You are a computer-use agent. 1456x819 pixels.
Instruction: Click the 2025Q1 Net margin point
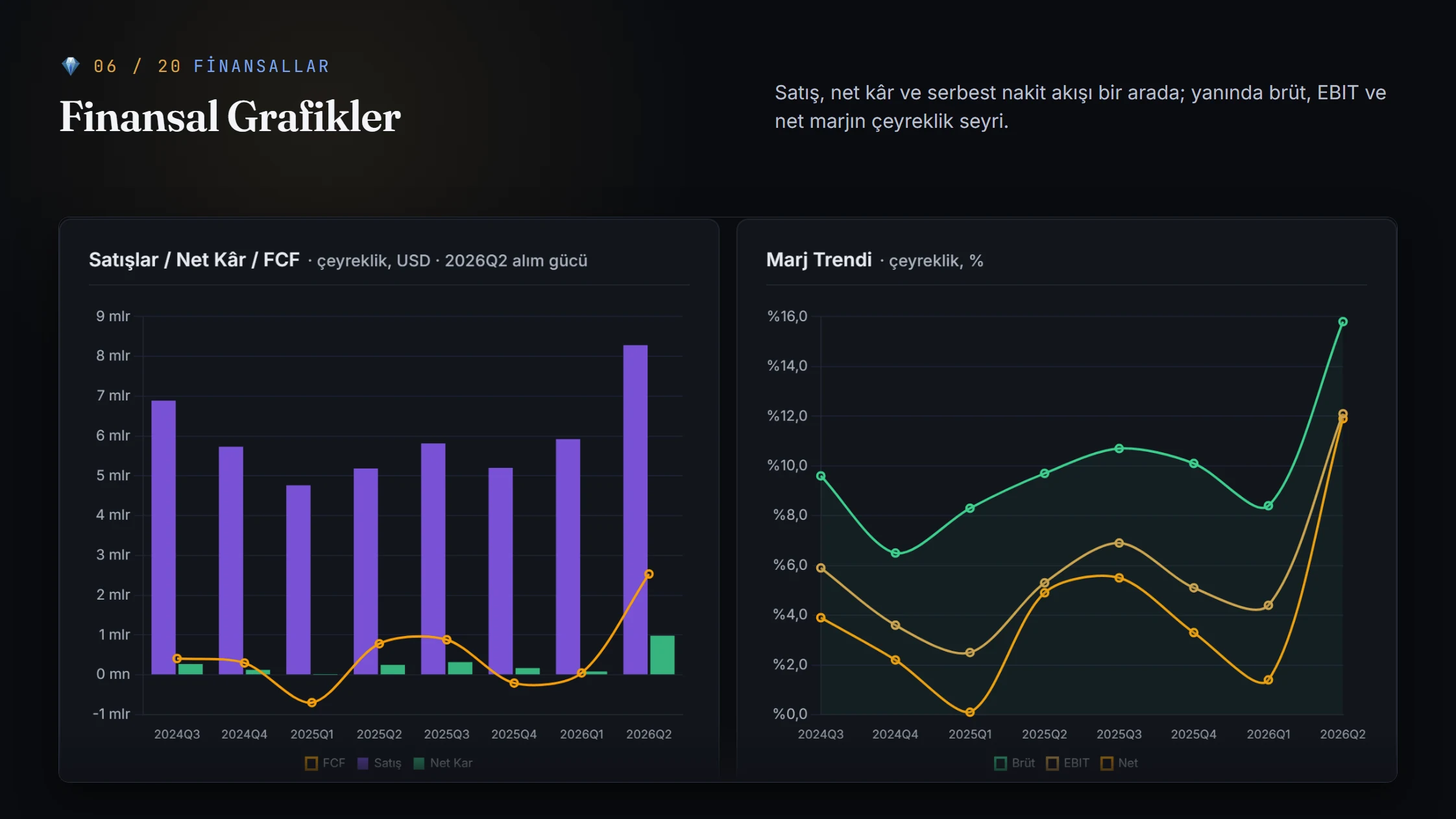pyautogui.click(x=970, y=712)
